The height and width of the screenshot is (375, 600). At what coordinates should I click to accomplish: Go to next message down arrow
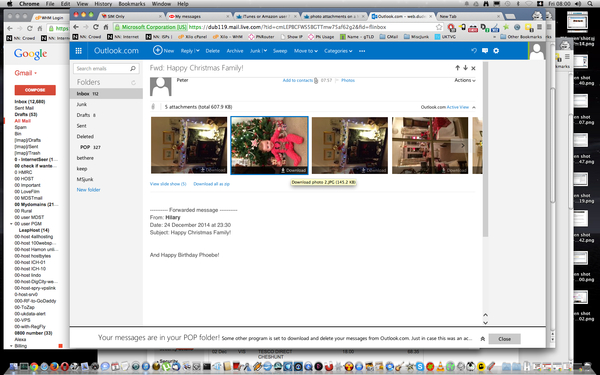pyautogui.click(x=465, y=68)
